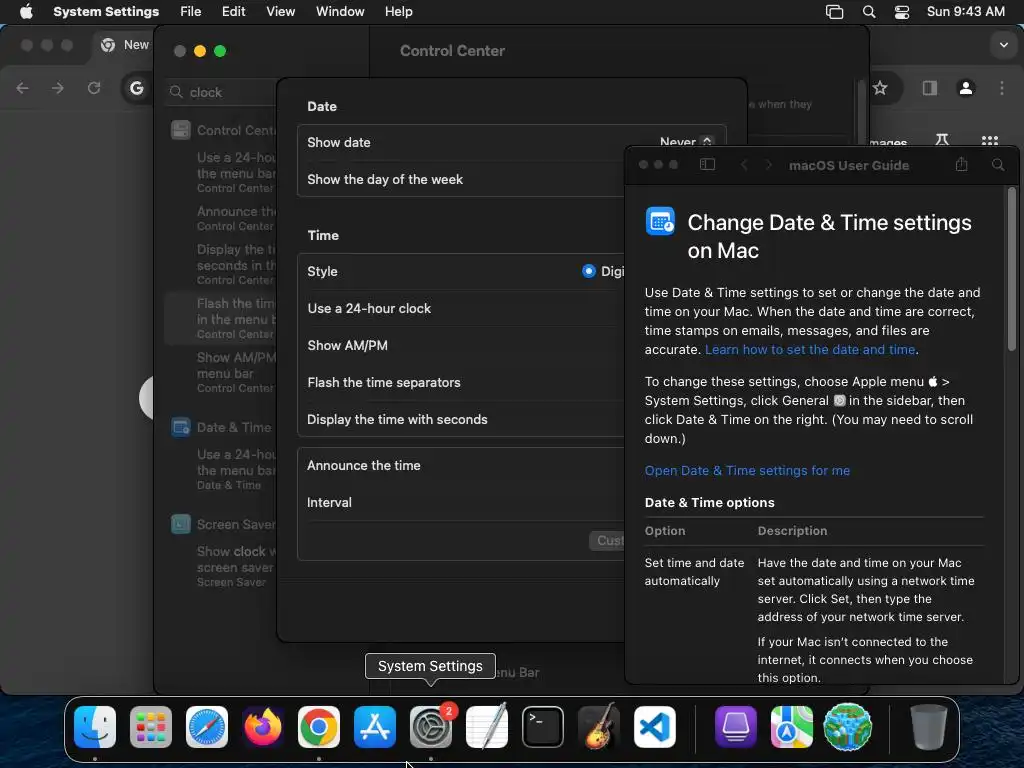
Task: Open System Settings app menu
Action: click(x=106, y=11)
